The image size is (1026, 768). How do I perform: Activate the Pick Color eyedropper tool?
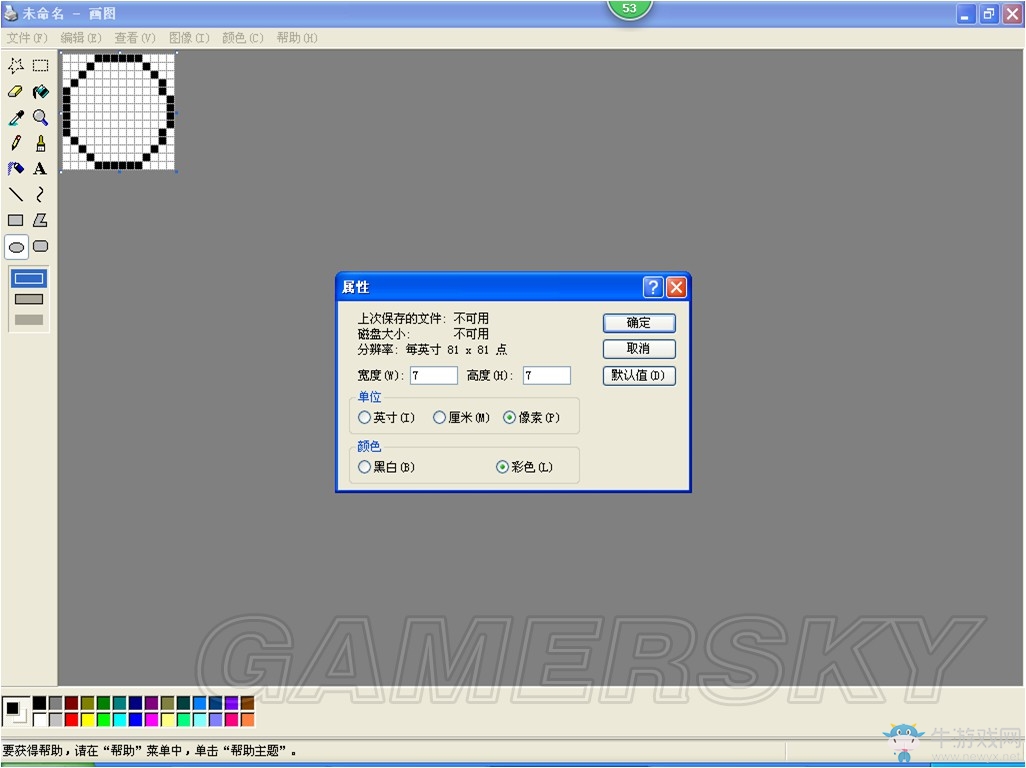point(16,117)
